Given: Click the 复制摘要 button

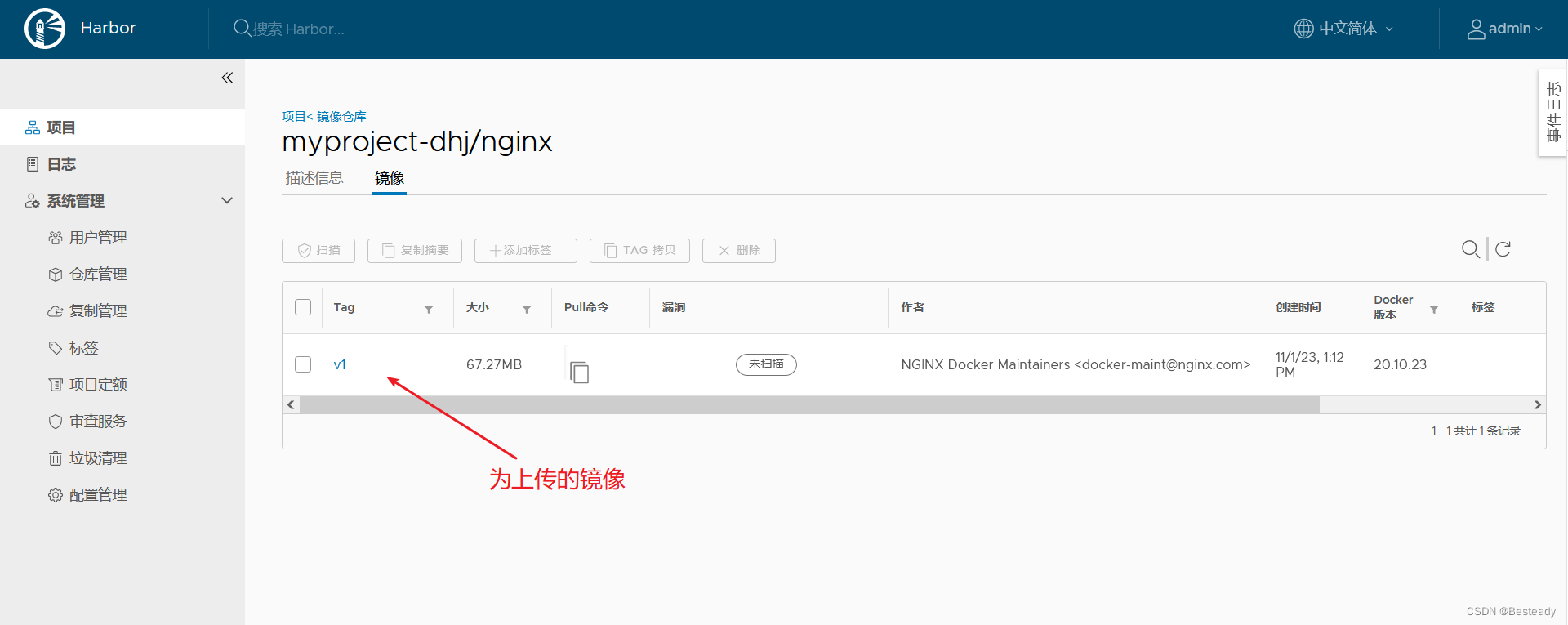Looking at the screenshot, I should (x=415, y=251).
